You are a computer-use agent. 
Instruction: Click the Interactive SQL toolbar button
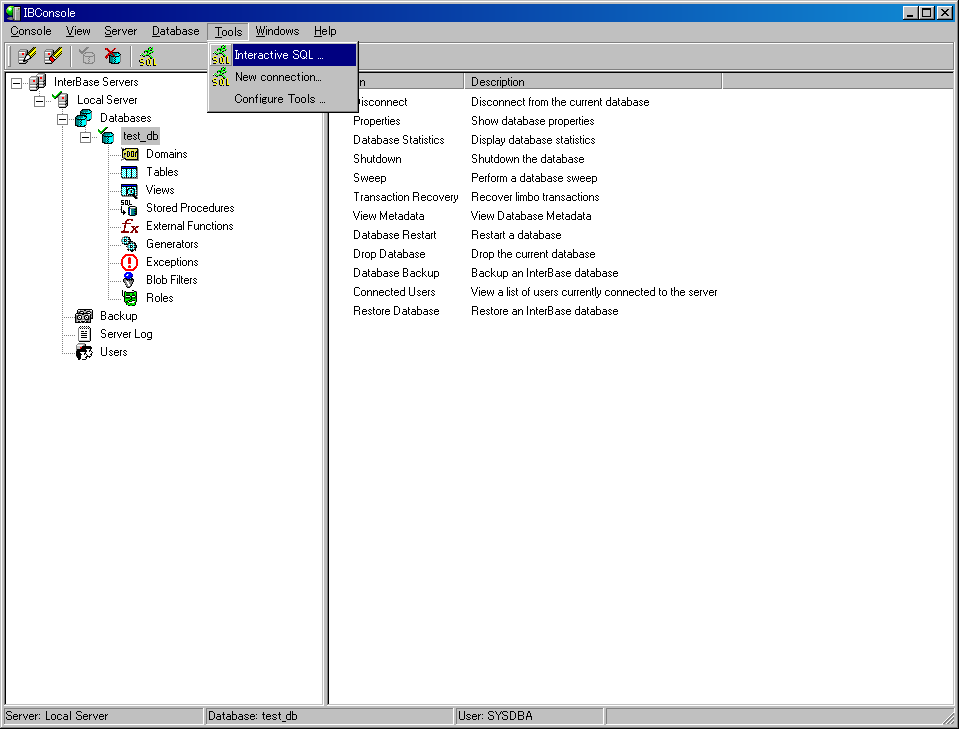pos(148,56)
